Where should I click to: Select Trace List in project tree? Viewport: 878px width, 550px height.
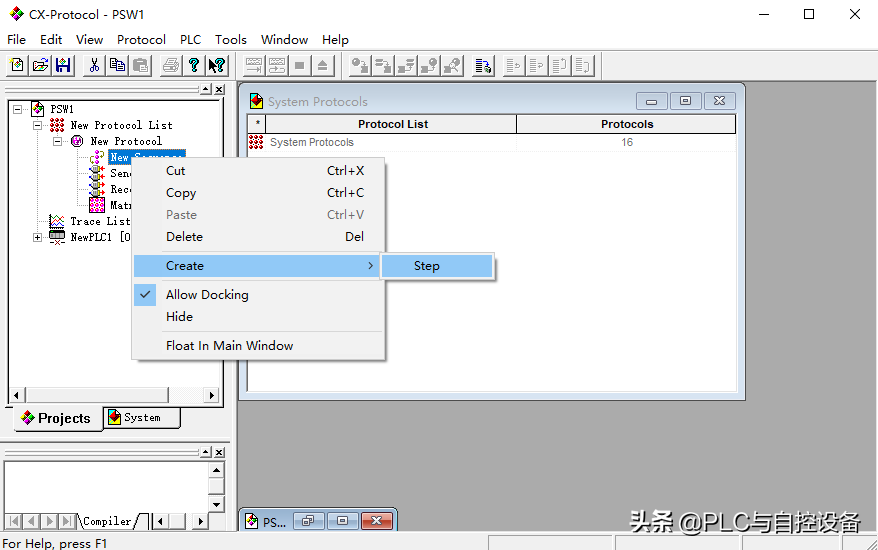[99, 221]
